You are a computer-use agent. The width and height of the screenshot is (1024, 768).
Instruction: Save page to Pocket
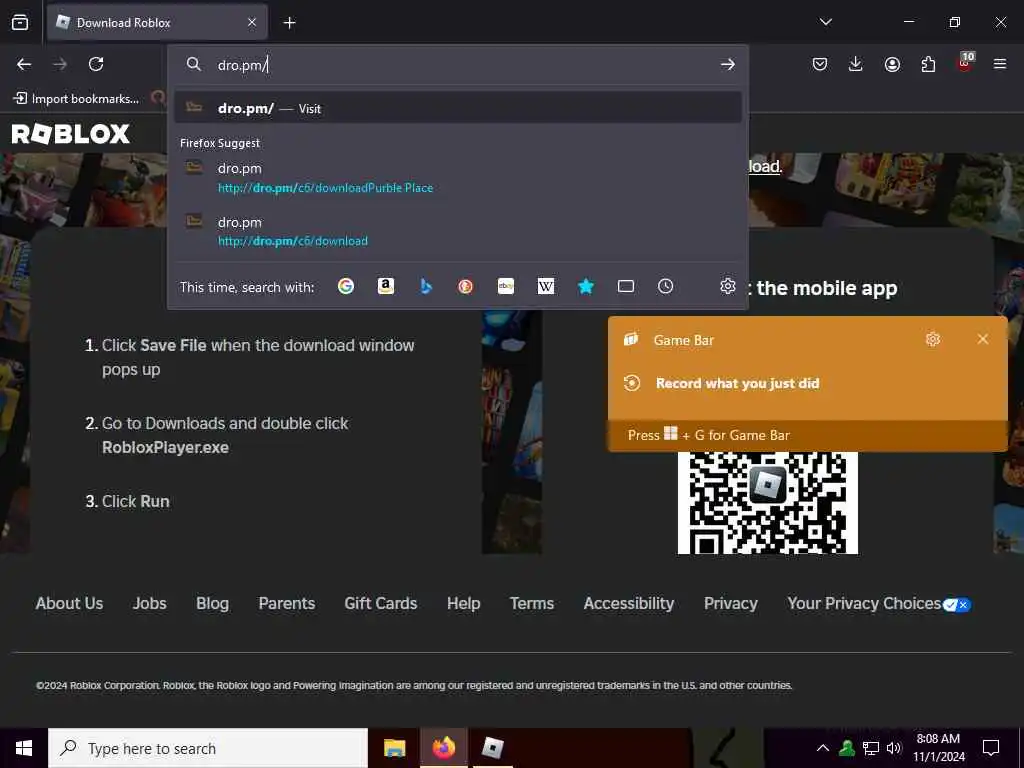point(820,64)
